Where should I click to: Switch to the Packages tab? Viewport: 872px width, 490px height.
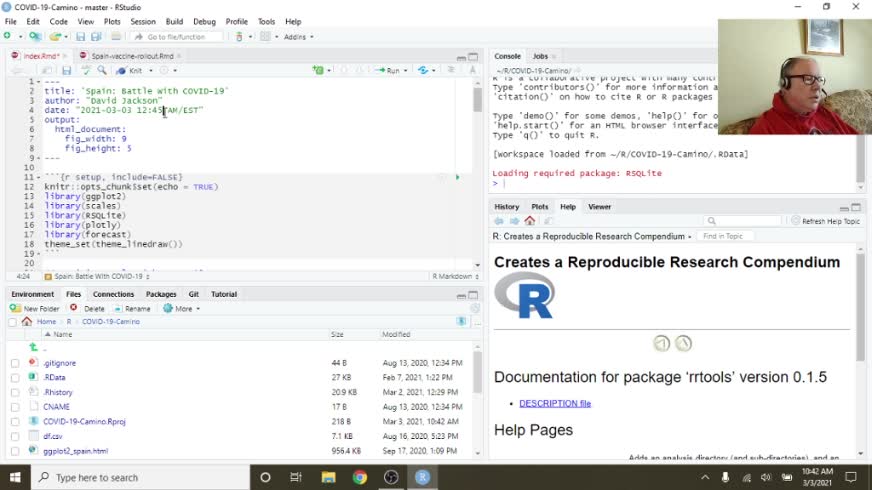pos(161,294)
